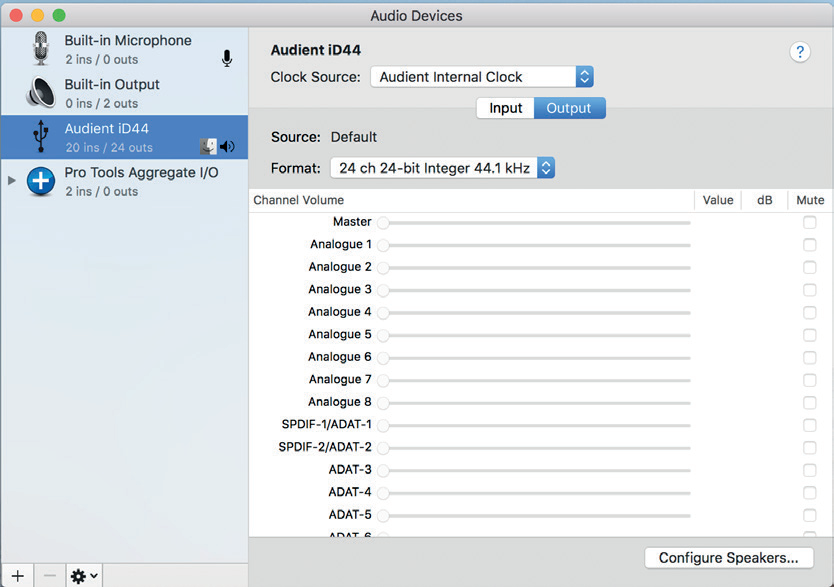
Task: Open the Clock Source dropdown
Action: pyautogui.click(x=482, y=77)
